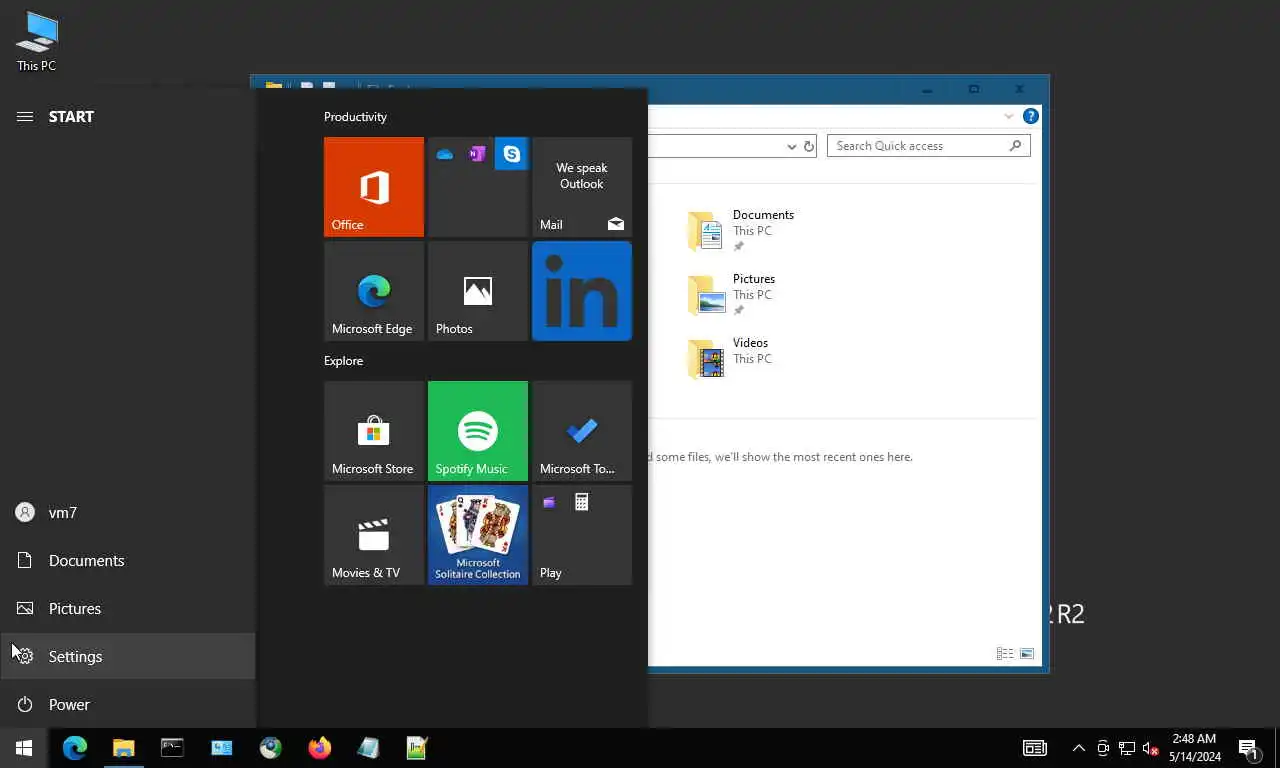1280x768 pixels.
Task: Open the Office tile
Action: (x=374, y=187)
